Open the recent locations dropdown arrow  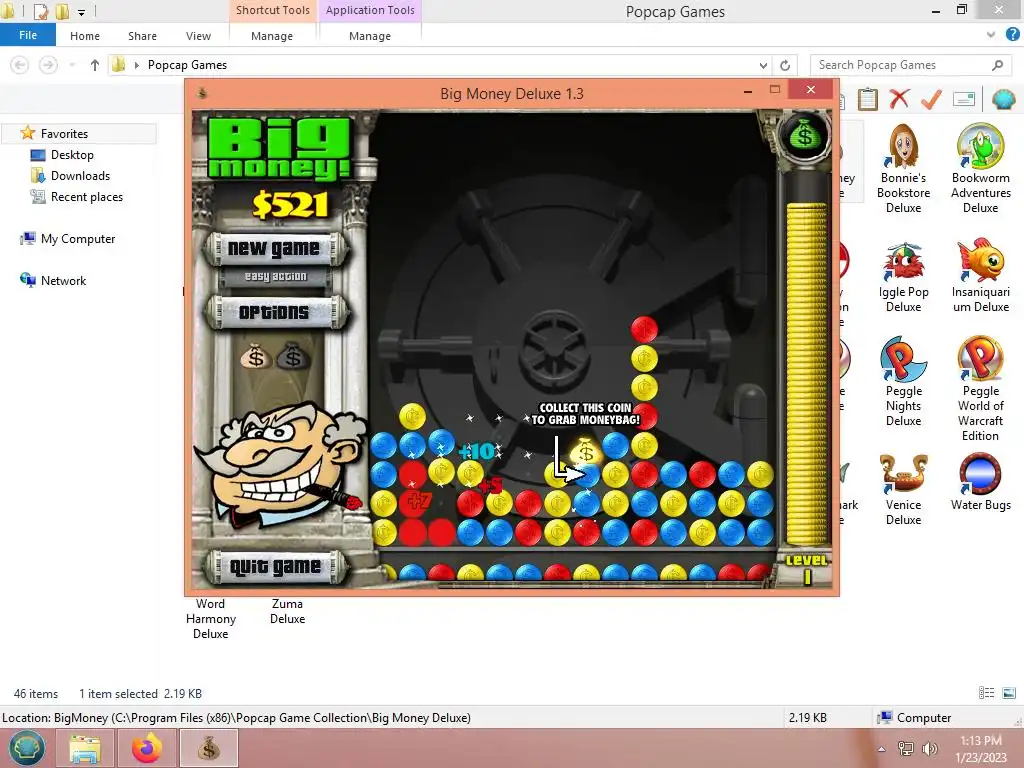(x=72, y=65)
